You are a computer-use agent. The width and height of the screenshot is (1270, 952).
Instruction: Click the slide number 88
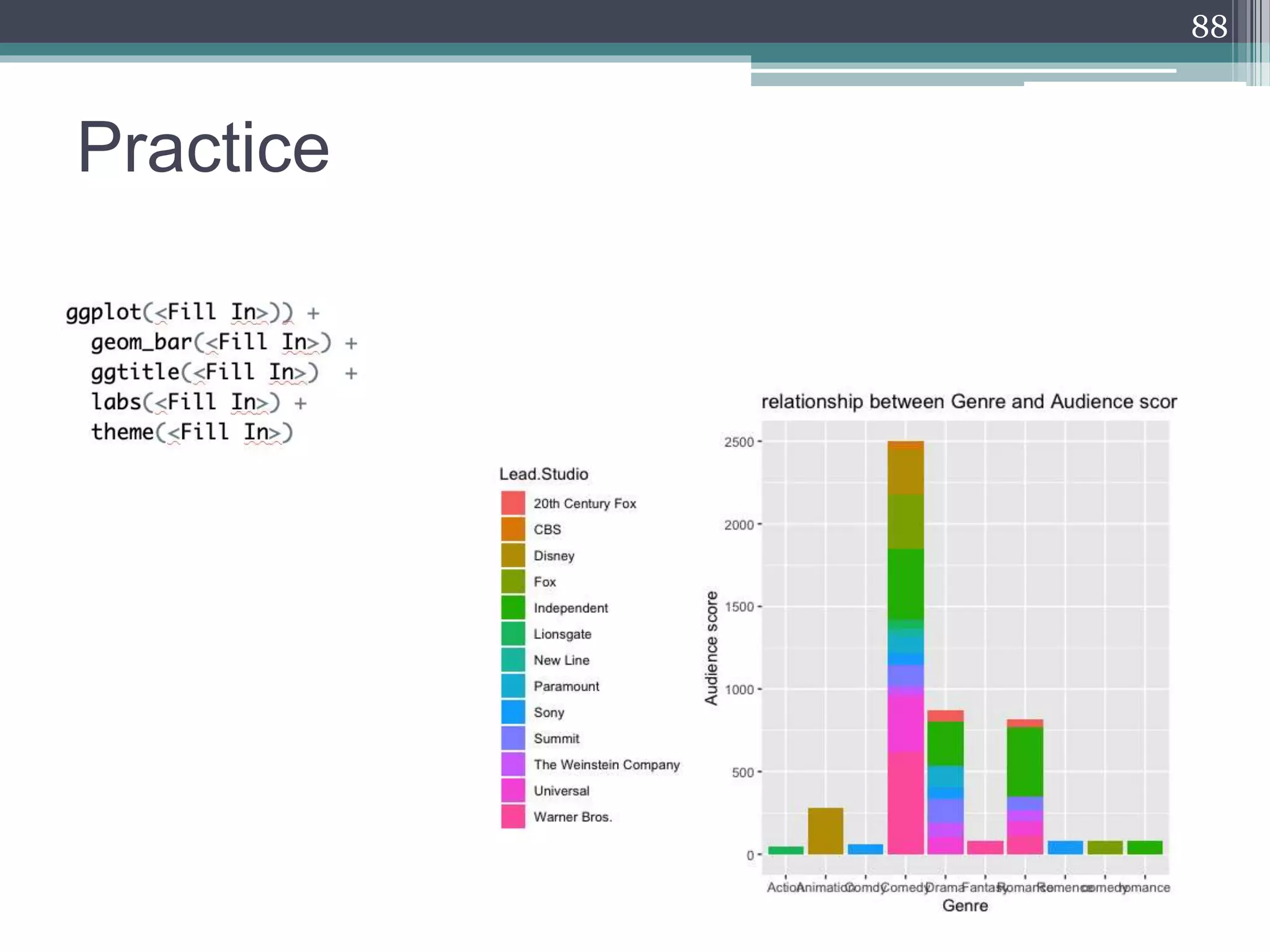[x=1209, y=27]
